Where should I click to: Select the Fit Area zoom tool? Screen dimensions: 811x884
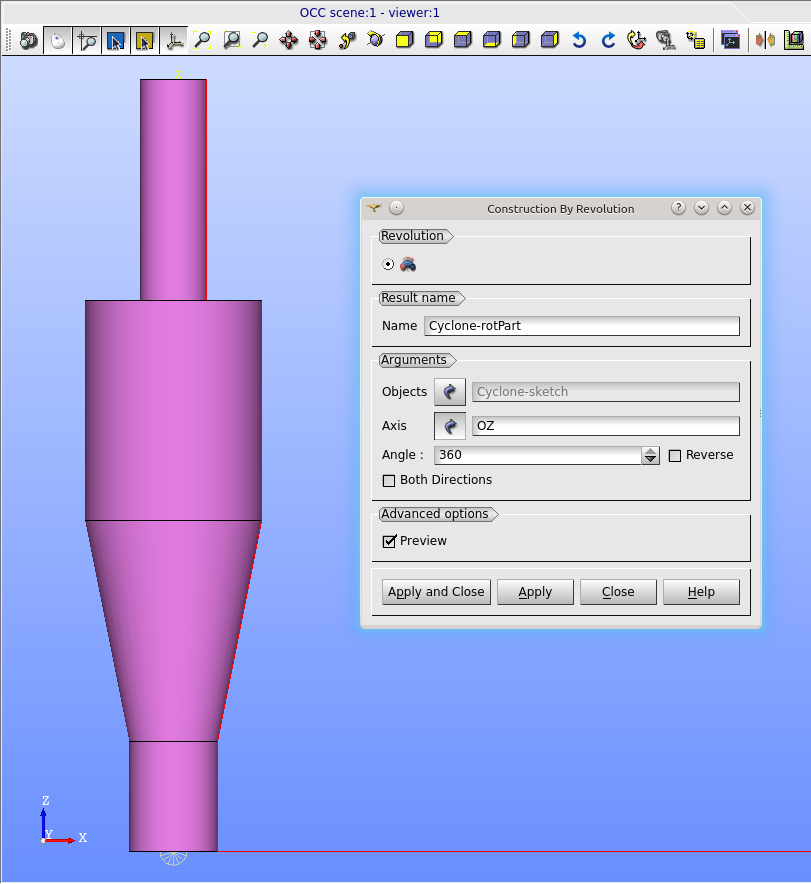tap(232, 40)
